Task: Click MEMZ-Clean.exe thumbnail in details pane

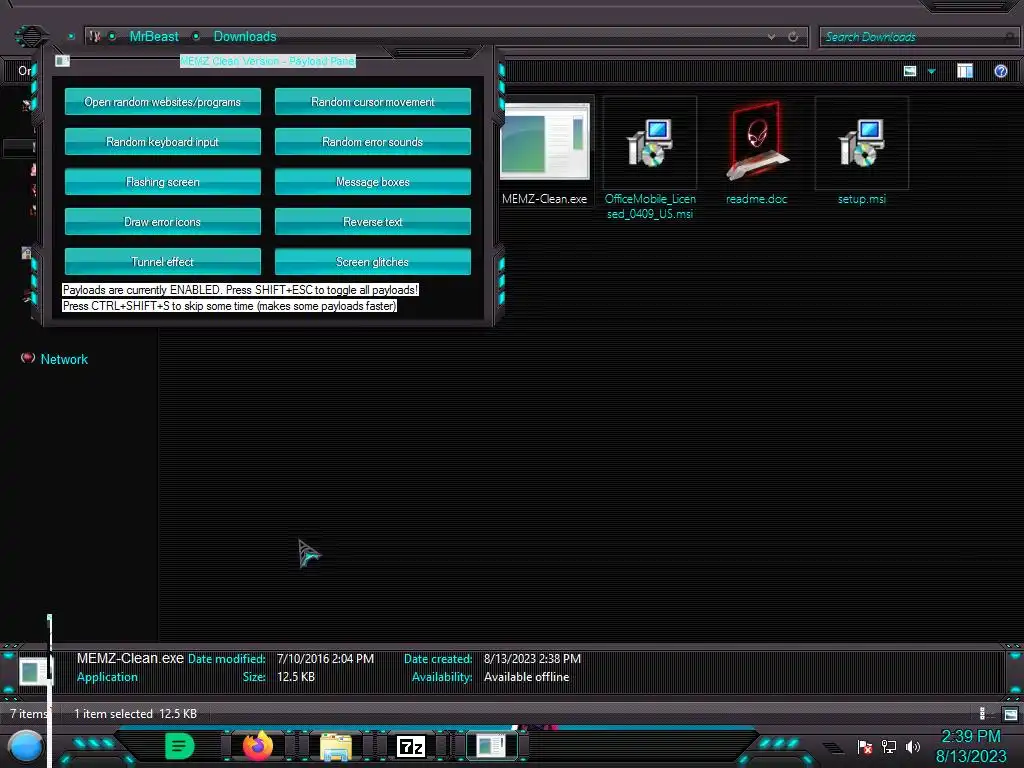Action: coord(33,671)
